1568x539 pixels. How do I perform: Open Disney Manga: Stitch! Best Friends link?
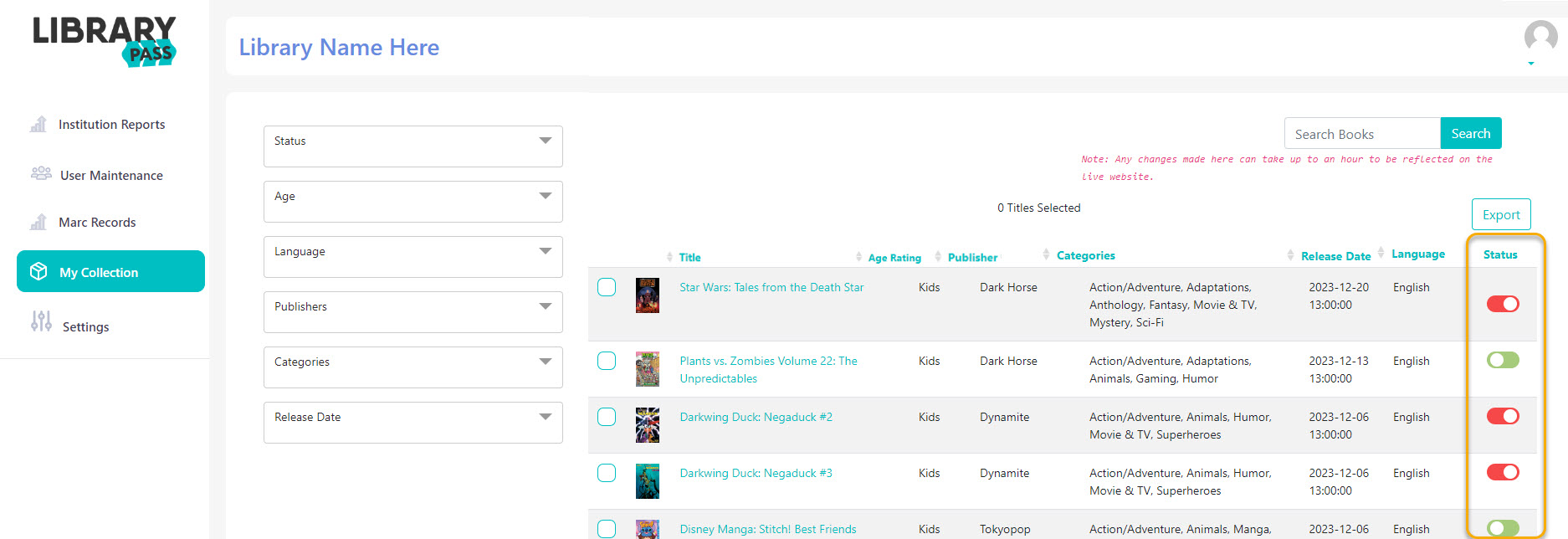pos(768,529)
